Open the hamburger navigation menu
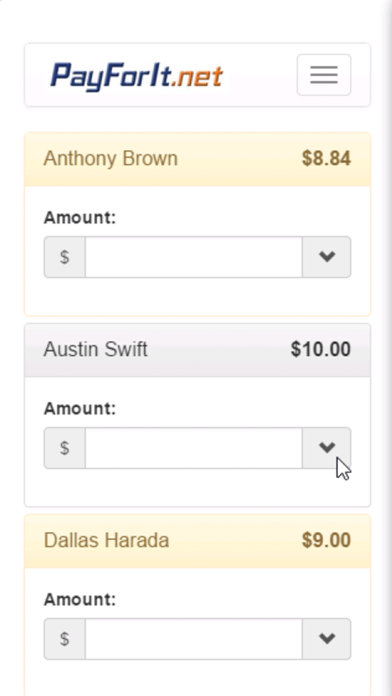This screenshot has width=392, height=696. coord(324,75)
